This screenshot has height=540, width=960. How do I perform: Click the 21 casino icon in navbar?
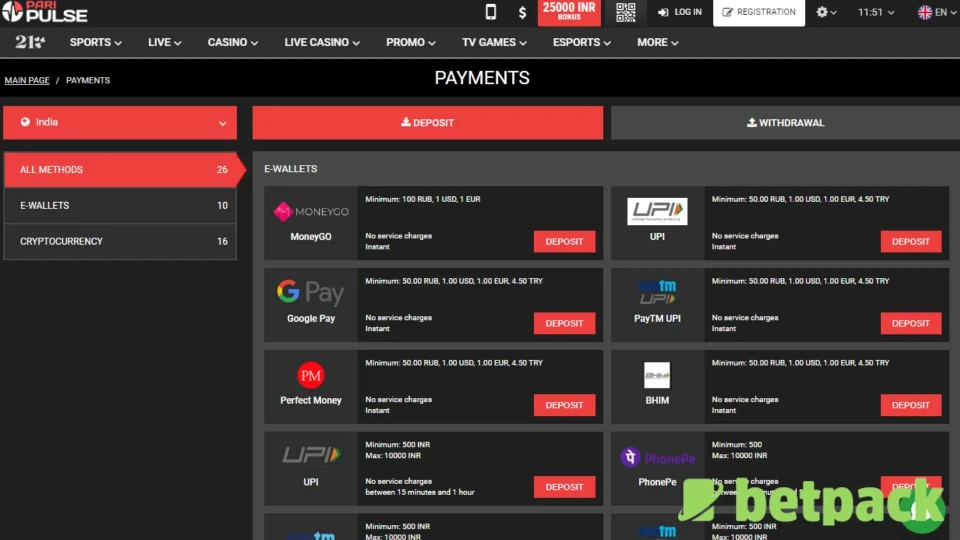coord(30,42)
